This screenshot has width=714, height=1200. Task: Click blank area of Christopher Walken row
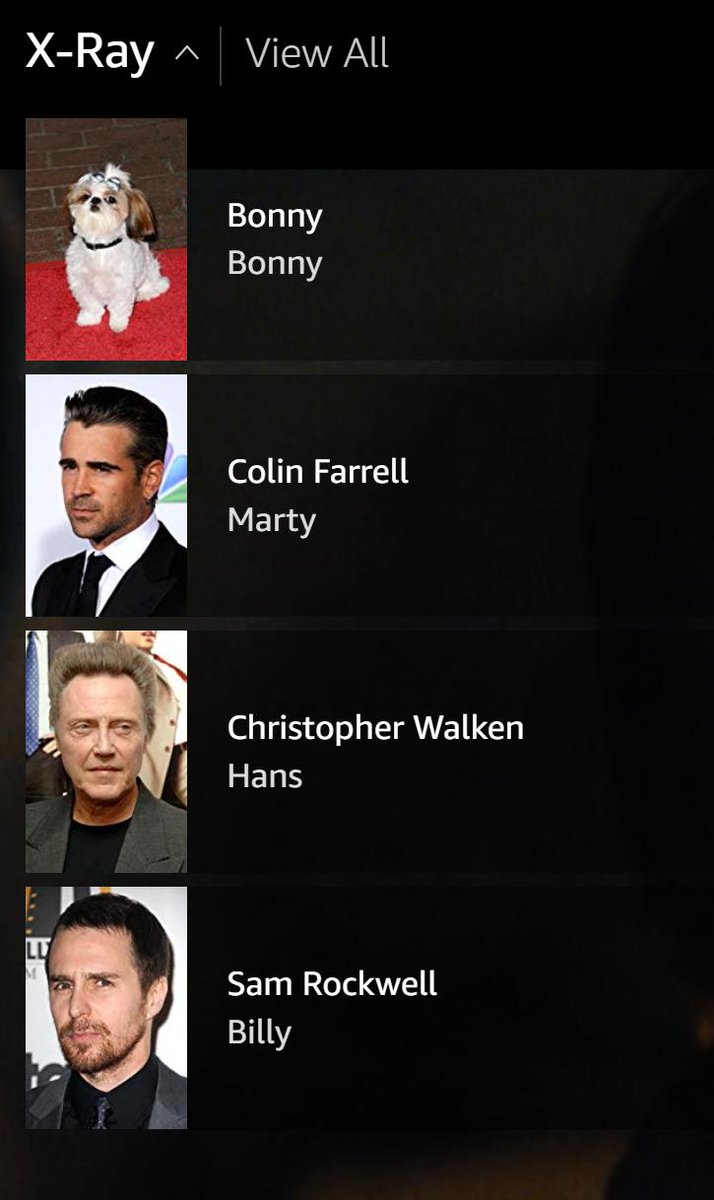(620, 751)
